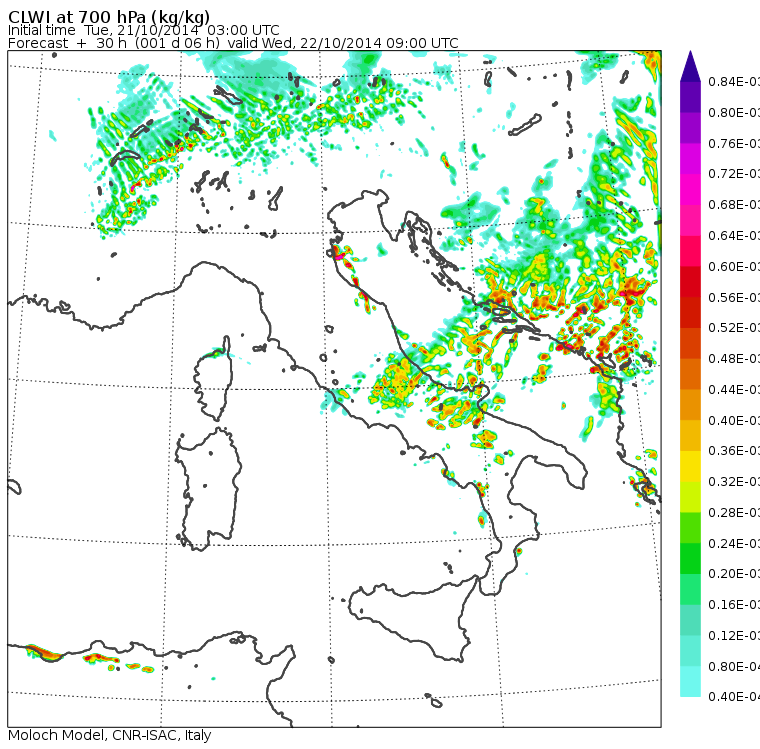Click the 0.84E-03 legend label
Image resolution: width=760 pixels, height=749 pixels.
(734, 81)
